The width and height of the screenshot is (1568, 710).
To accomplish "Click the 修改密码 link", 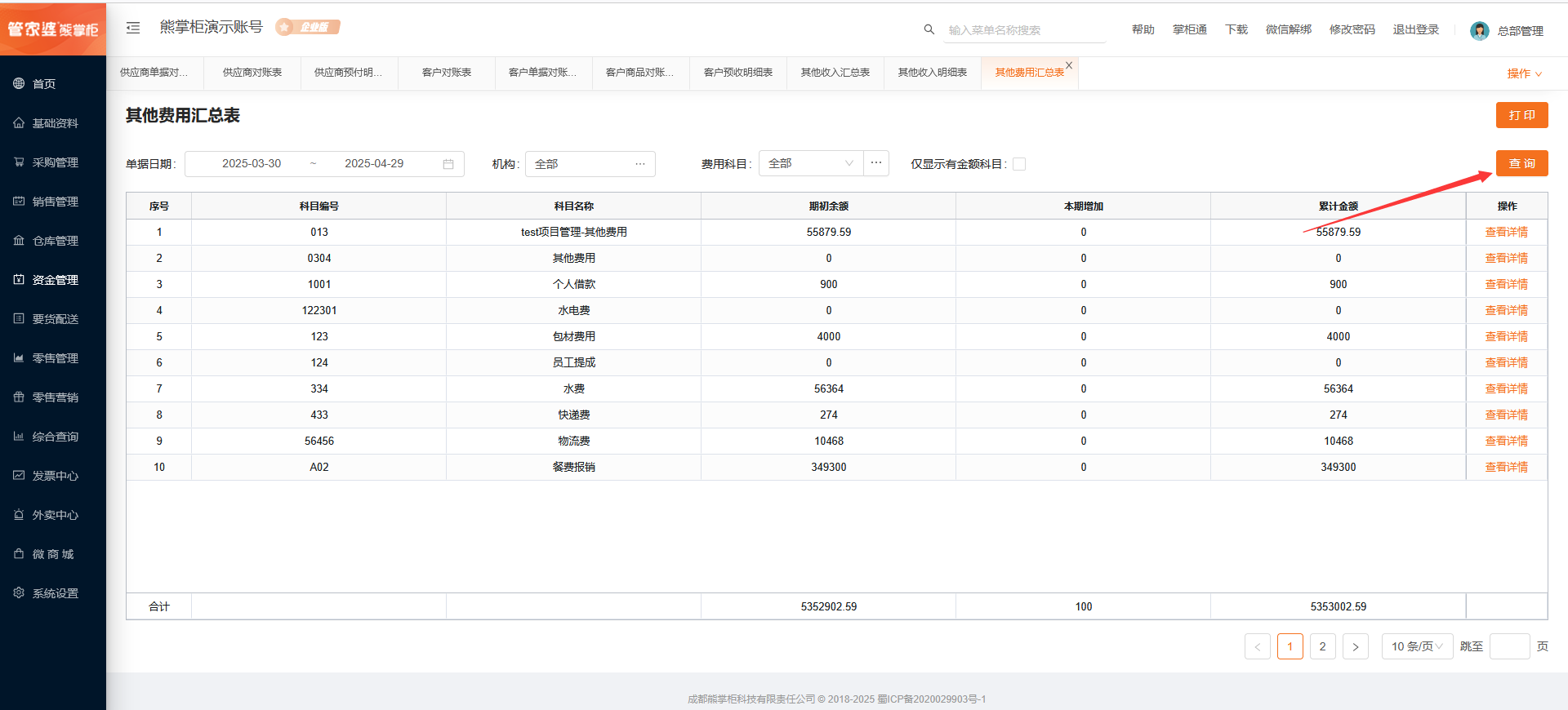I will coord(1352,29).
